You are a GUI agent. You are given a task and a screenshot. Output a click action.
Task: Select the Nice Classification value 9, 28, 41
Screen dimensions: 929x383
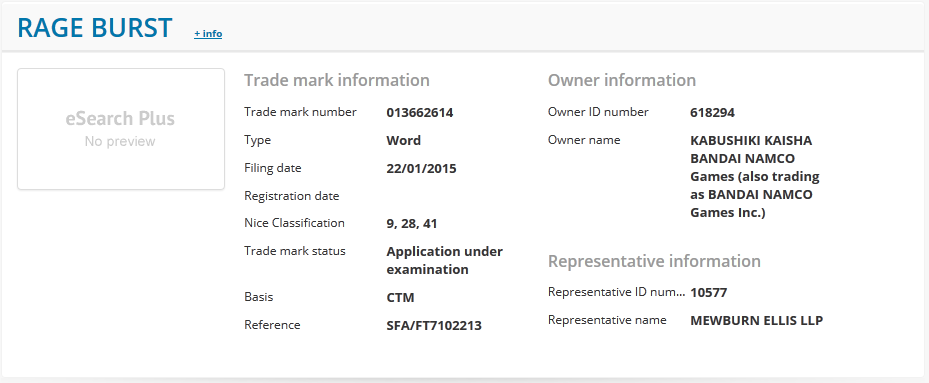[412, 224]
